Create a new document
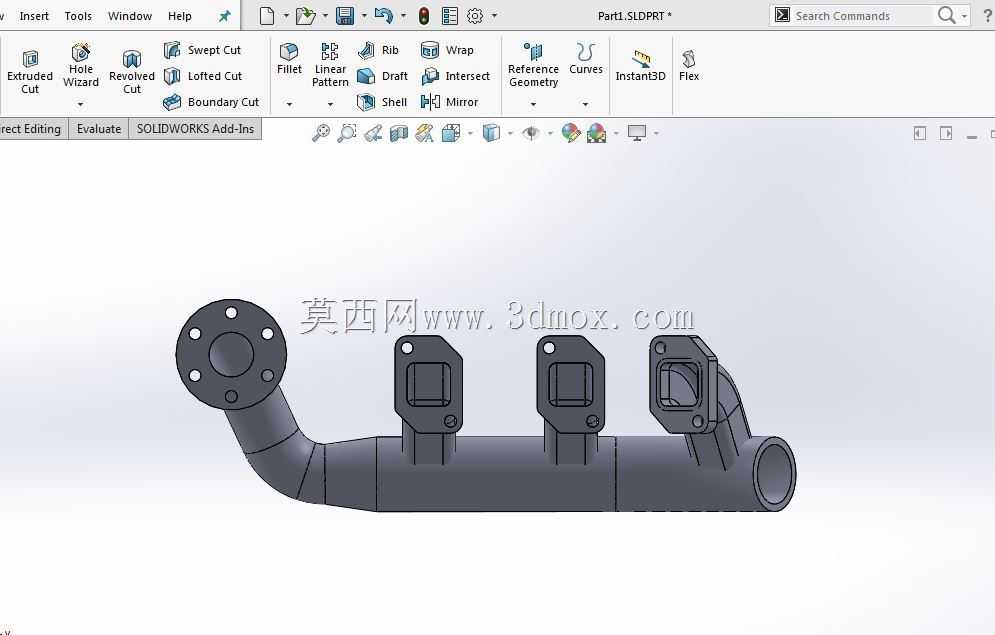The height and width of the screenshot is (635, 995). pyautogui.click(x=267, y=16)
